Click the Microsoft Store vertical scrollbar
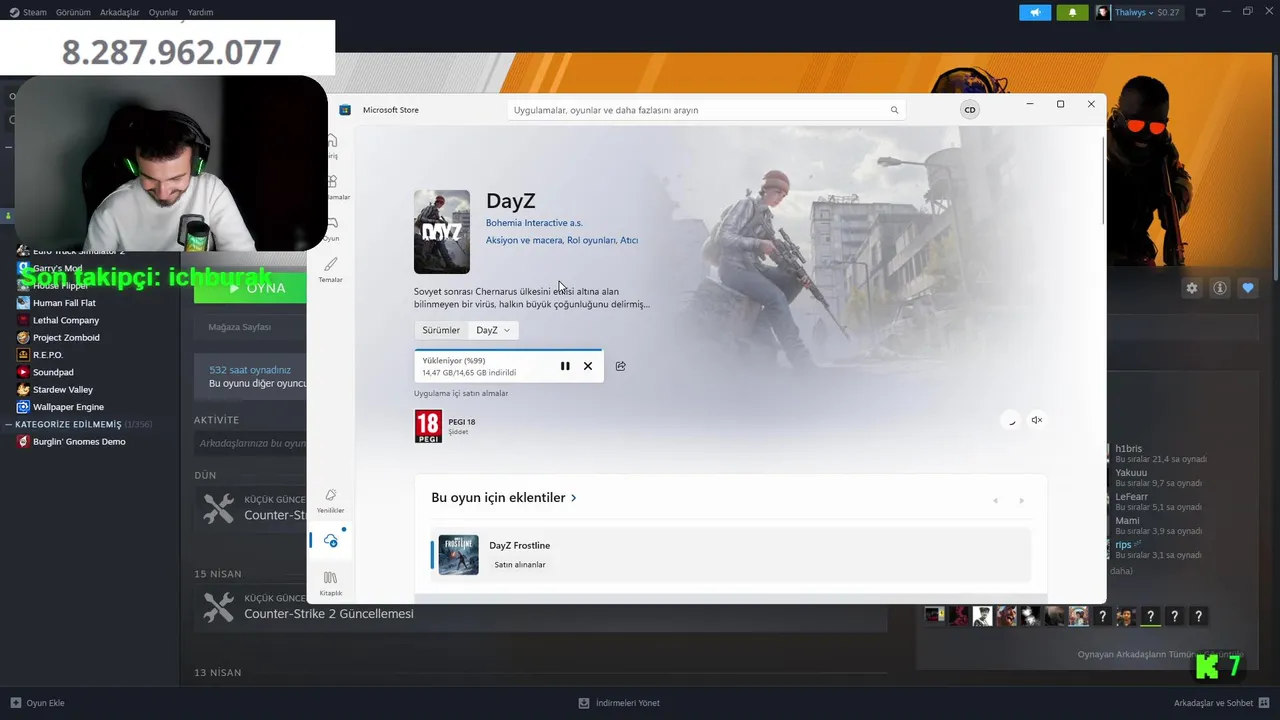 point(1103,180)
